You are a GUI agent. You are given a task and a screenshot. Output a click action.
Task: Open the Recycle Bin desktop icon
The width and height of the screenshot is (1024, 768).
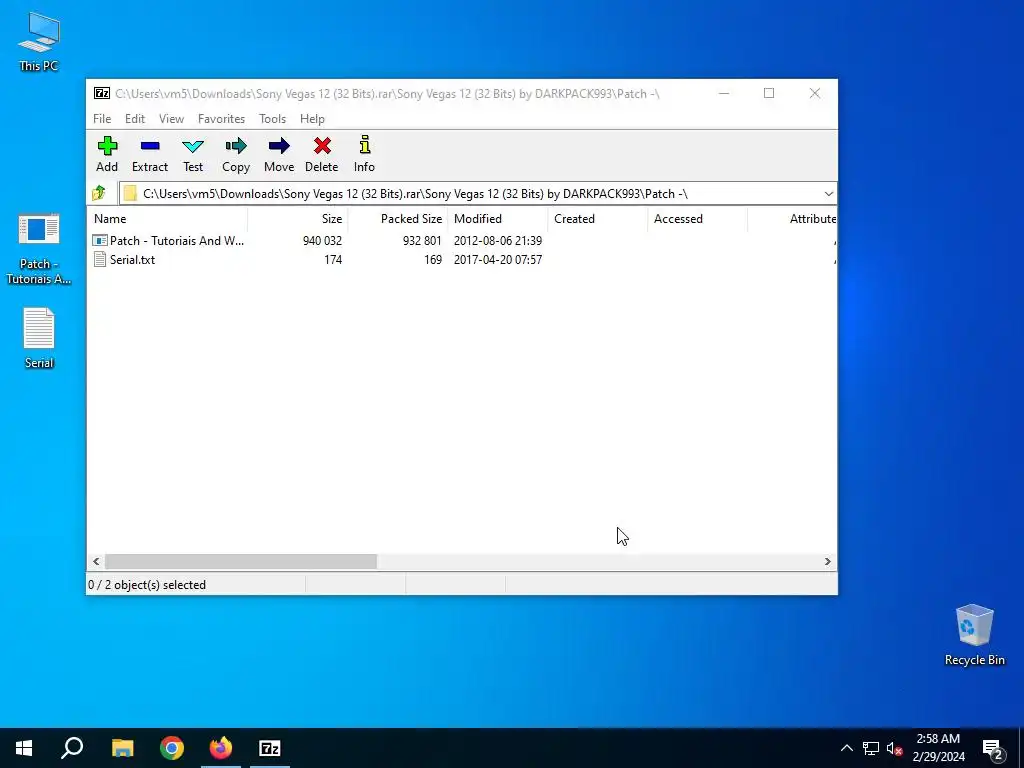coord(974,635)
